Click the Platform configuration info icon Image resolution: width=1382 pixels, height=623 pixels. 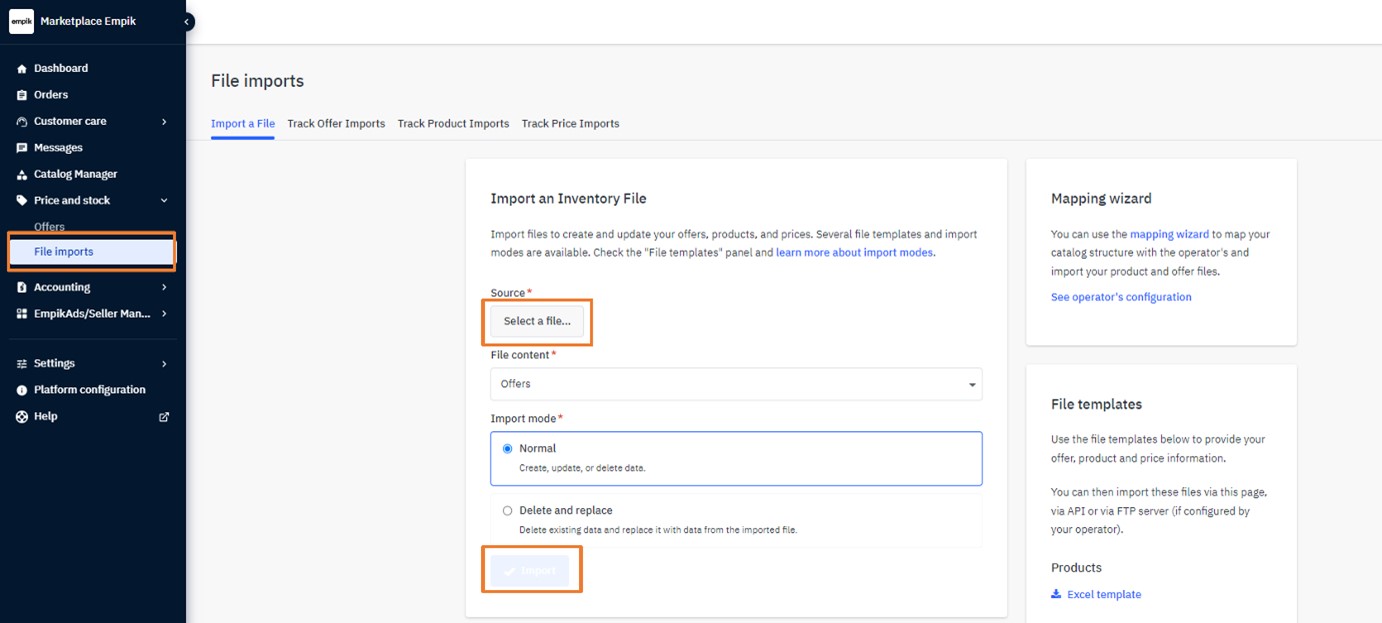(22, 390)
